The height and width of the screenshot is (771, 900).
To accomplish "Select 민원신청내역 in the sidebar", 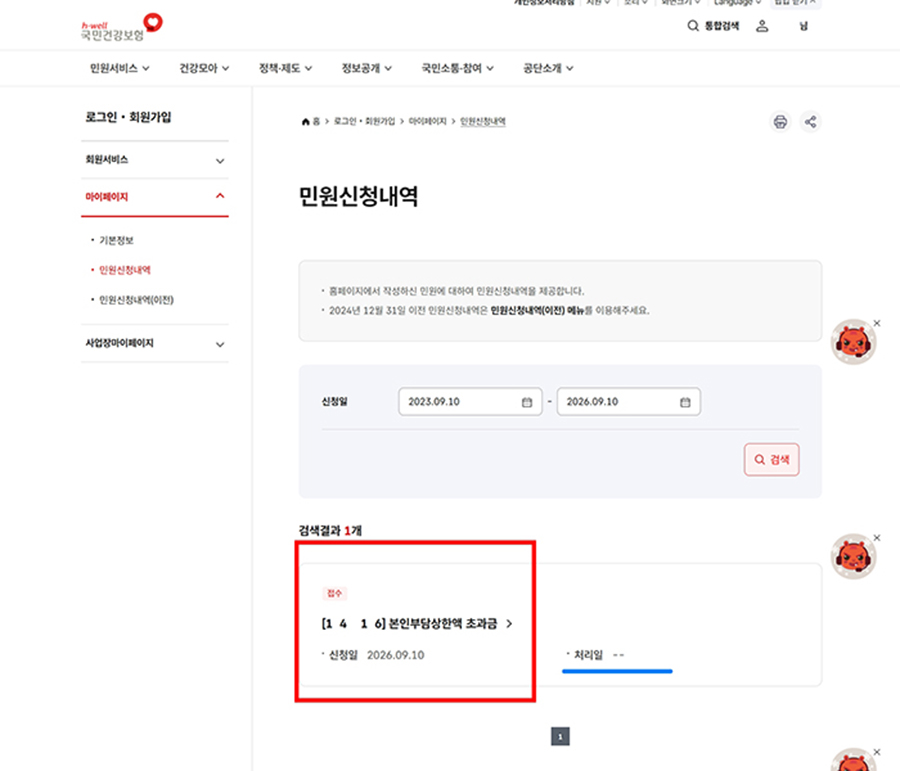I will (x=125, y=270).
